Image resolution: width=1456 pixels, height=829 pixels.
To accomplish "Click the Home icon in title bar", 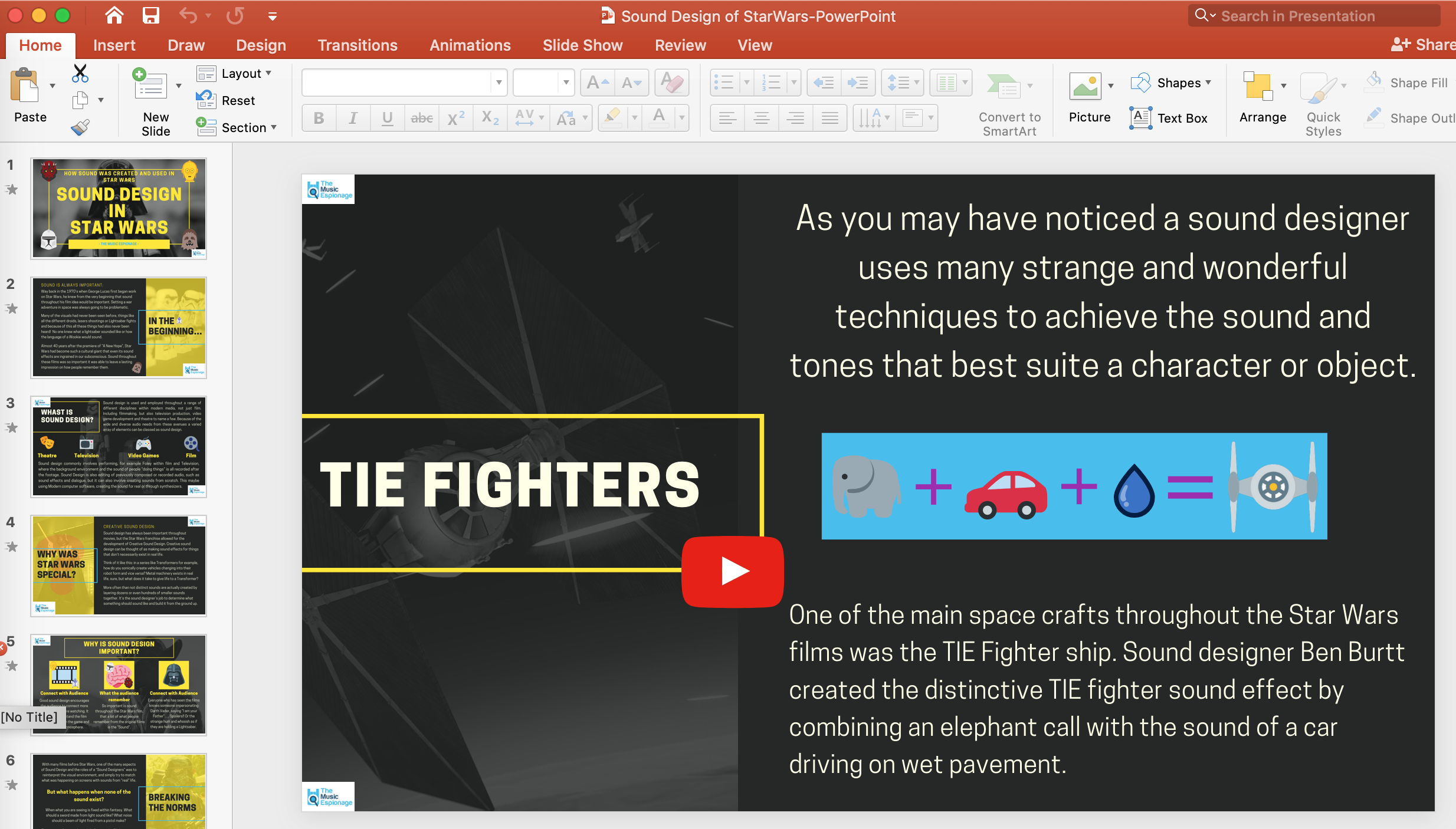I will coord(114,15).
